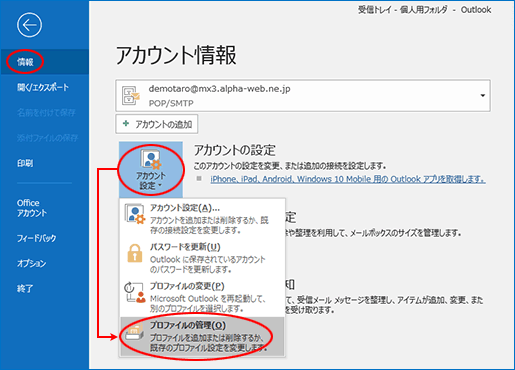Choose プロファイルの管理(O) from the menu

(202, 336)
